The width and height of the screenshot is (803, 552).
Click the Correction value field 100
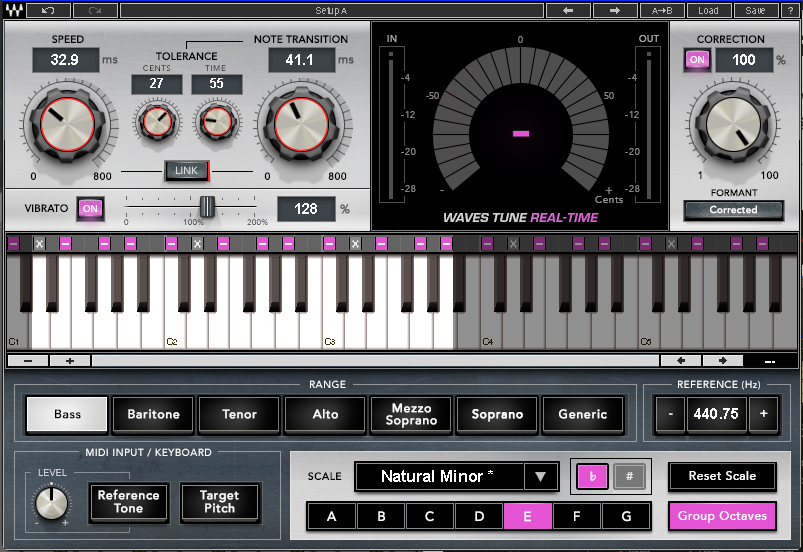[744, 60]
